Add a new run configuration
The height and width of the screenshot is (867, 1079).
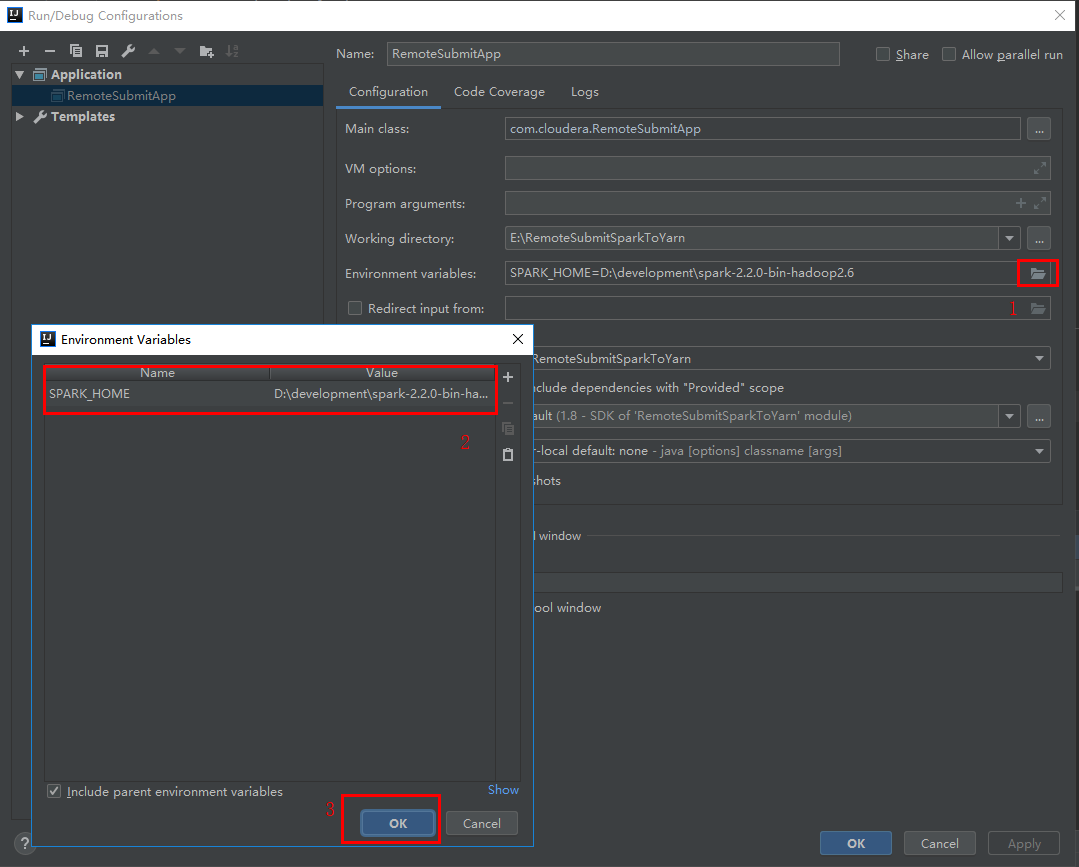pos(24,50)
